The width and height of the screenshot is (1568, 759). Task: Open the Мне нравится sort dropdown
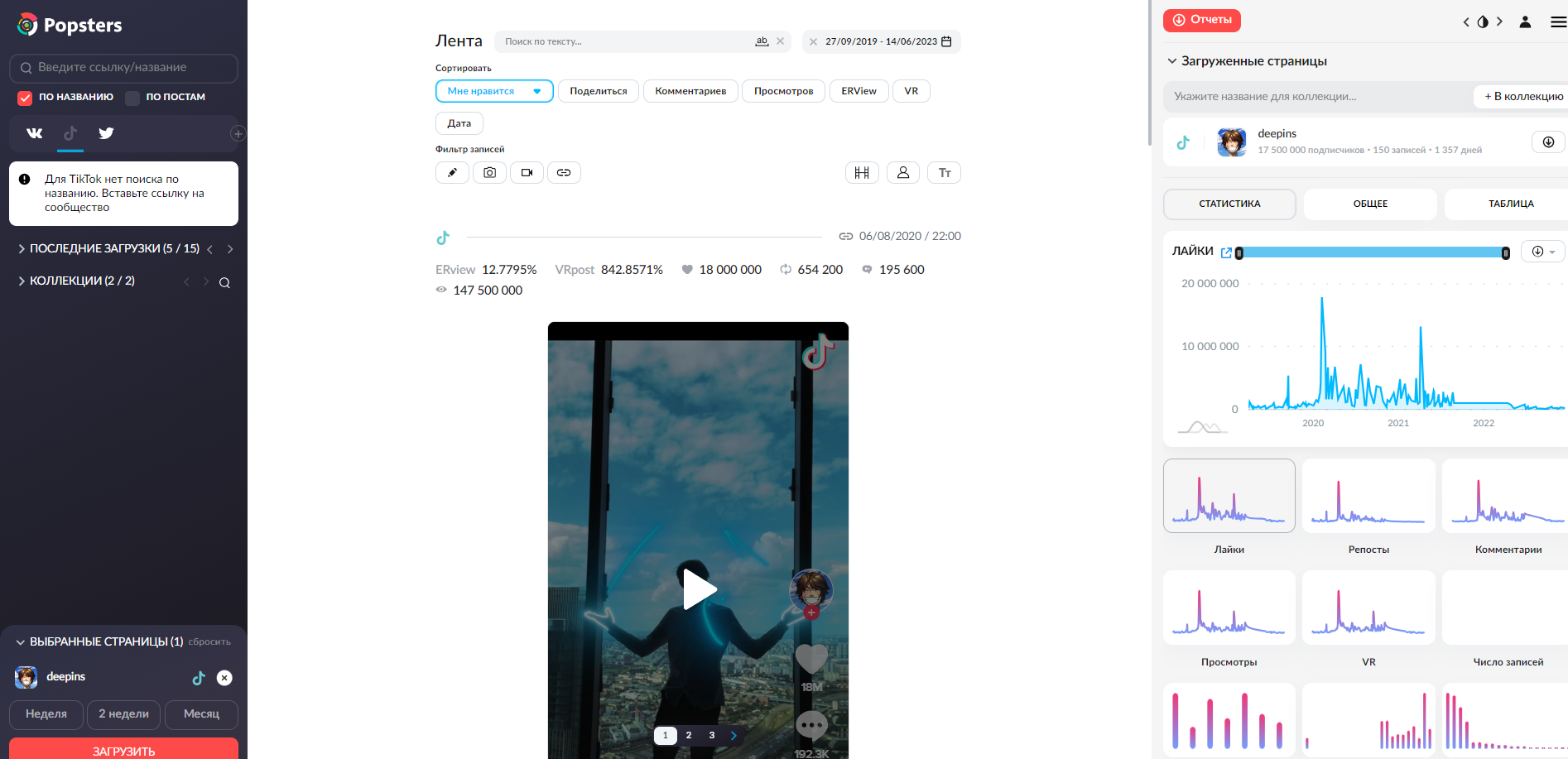click(494, 91)
